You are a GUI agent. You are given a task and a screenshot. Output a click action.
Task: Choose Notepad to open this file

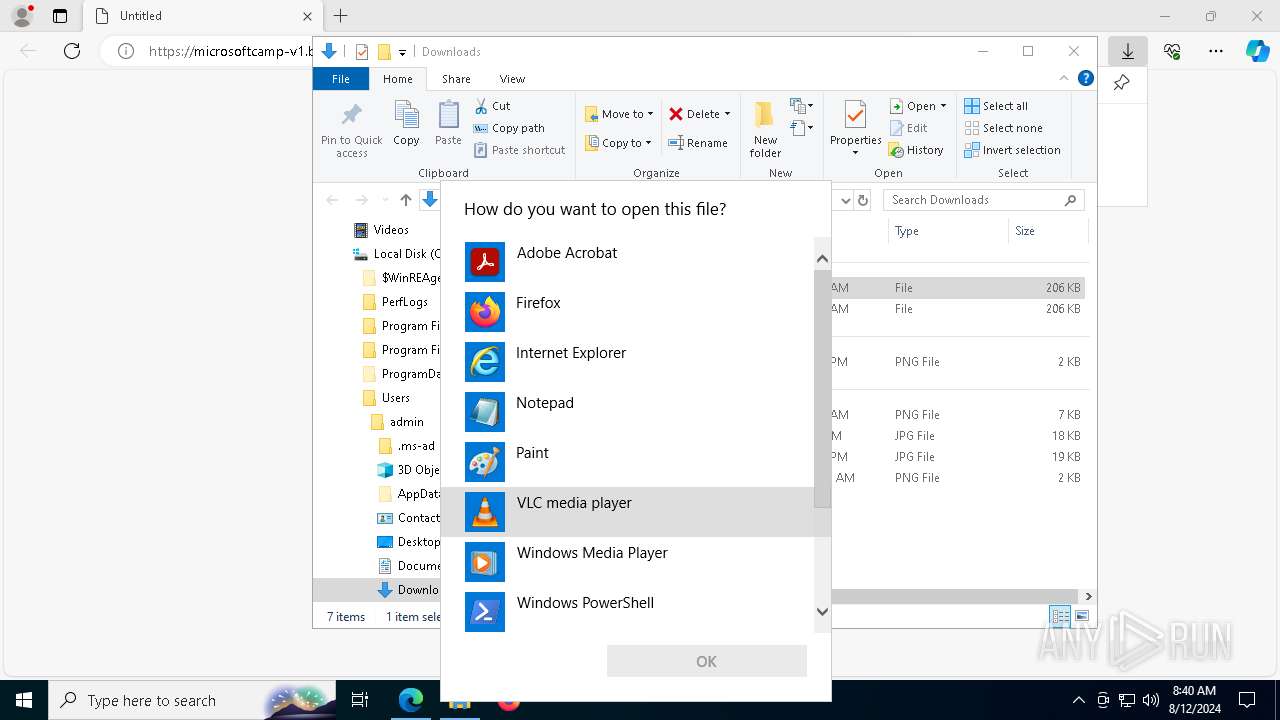click(x=627, y=412)
